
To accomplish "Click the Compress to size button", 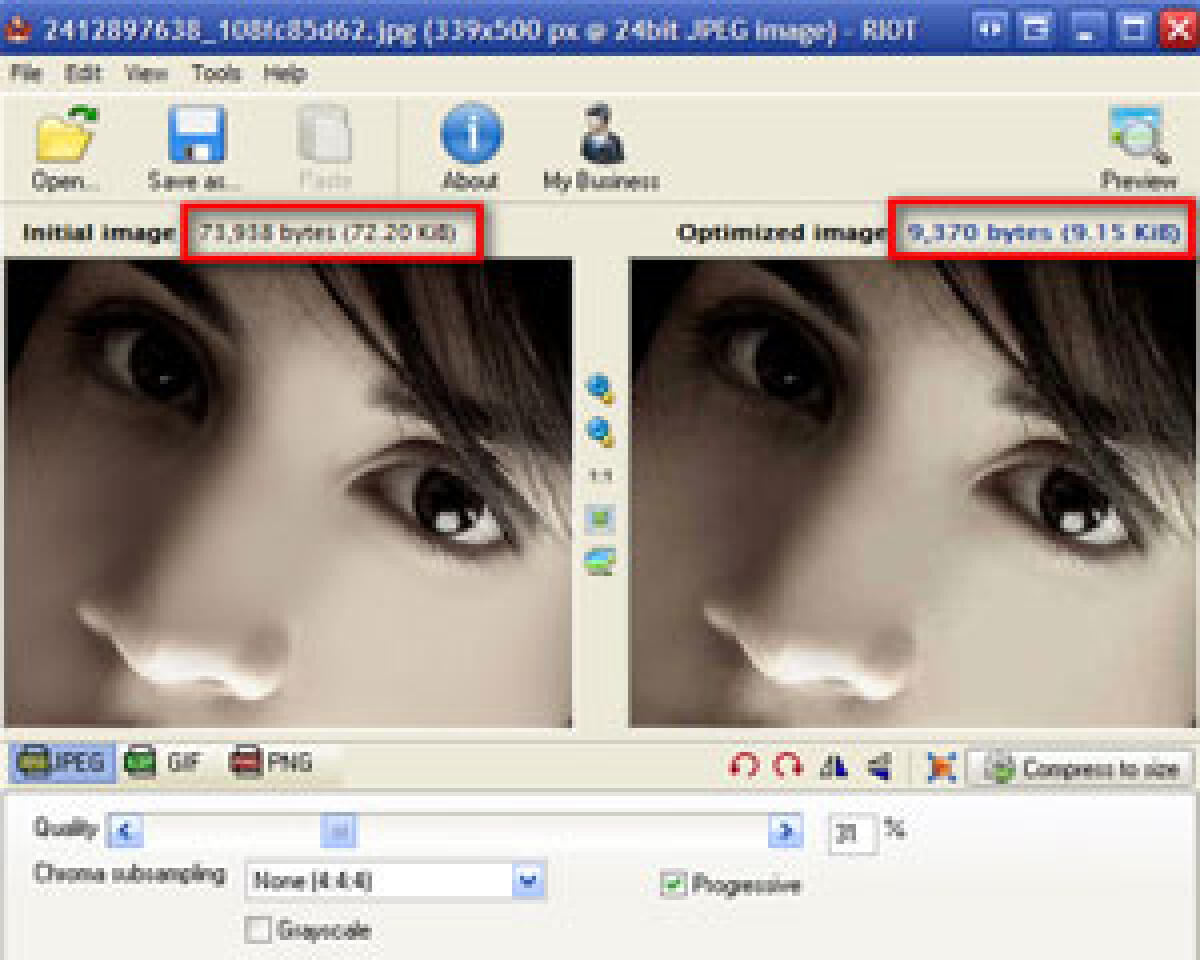I will pyautogui.click(x=1081, y=768).
